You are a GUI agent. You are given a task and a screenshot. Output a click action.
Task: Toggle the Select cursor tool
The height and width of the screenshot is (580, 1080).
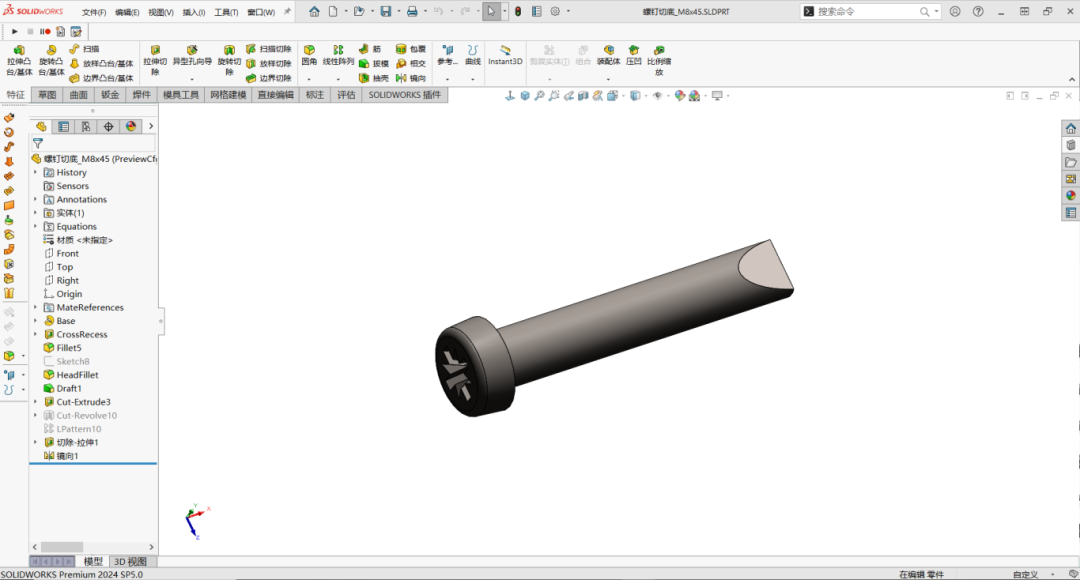click(x=491, y=12)
